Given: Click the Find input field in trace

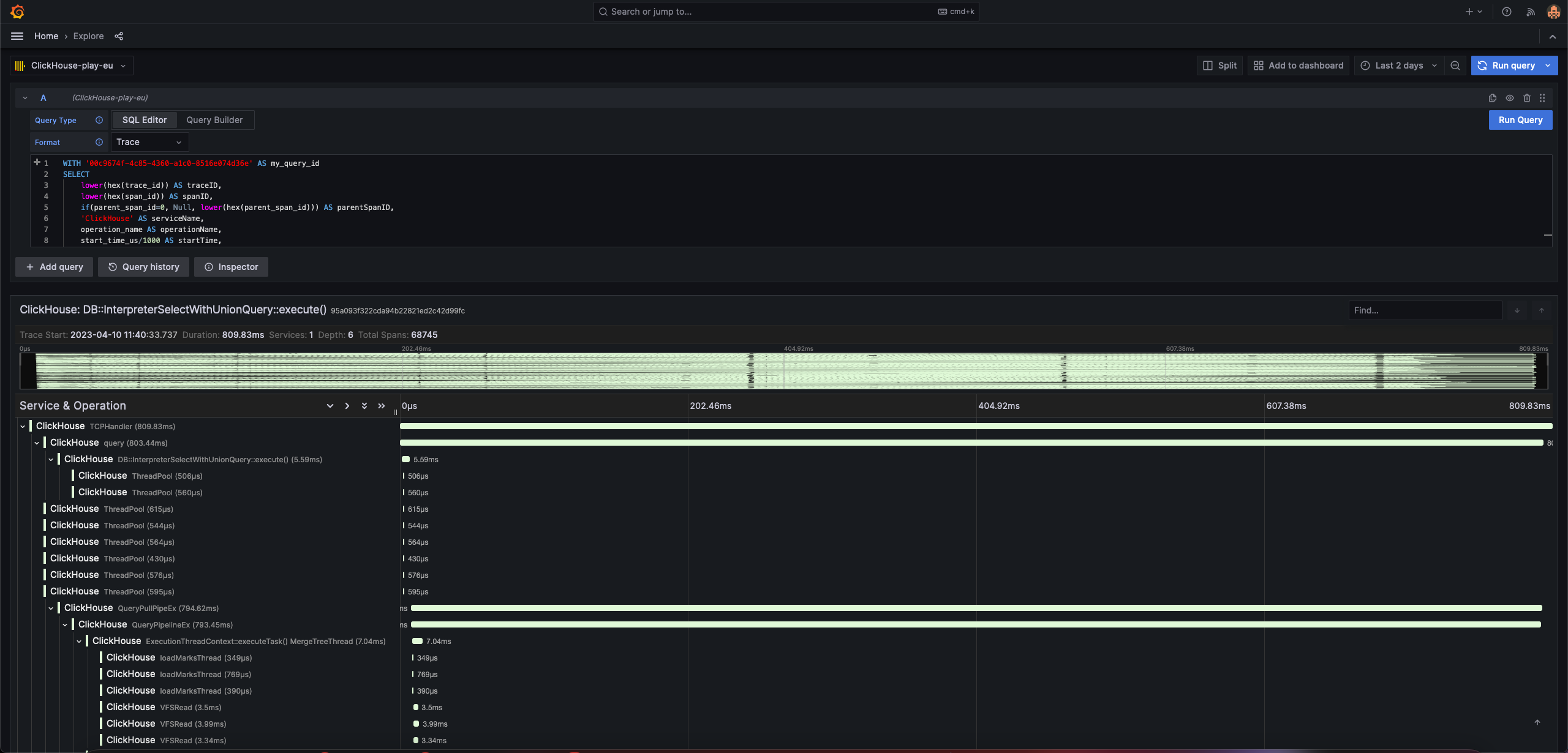Looking at the screenshot, I should tap(1425, 310).
